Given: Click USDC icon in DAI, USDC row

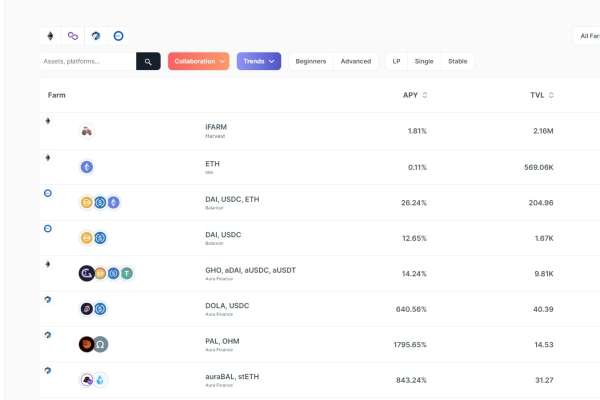Looking at the screenshot, I should [100, 238].
